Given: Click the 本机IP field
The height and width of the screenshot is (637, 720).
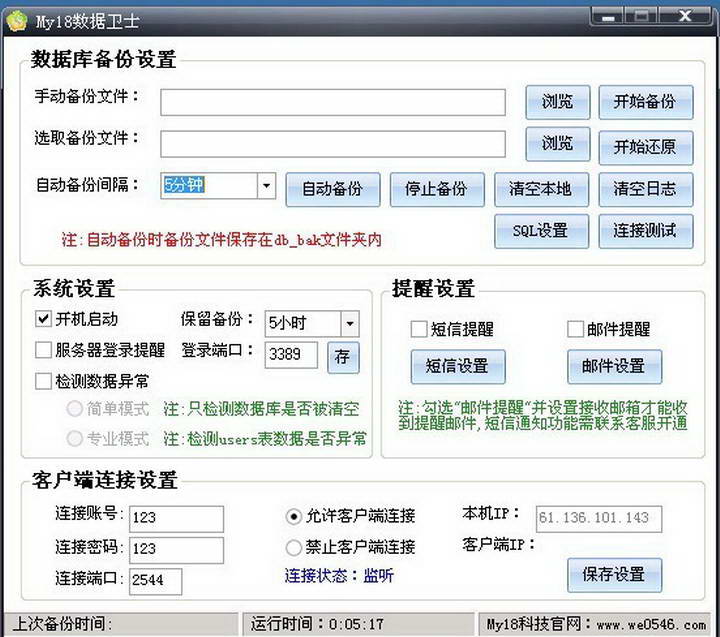Looking at the screenshot, I should point(599,519).
